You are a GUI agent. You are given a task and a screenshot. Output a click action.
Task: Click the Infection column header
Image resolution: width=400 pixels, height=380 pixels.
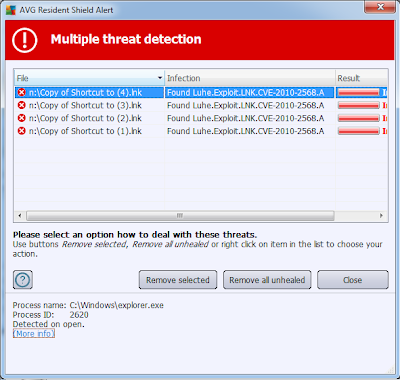[x=250, y=78]
